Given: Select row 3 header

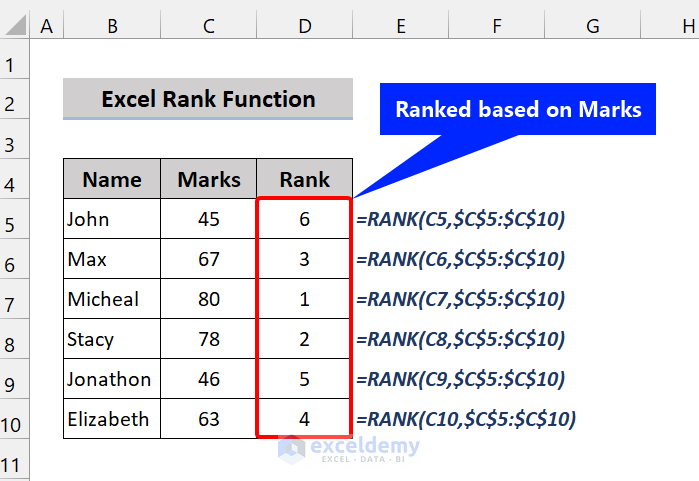Looking at the screenshot, I should [x=14, y=139].
